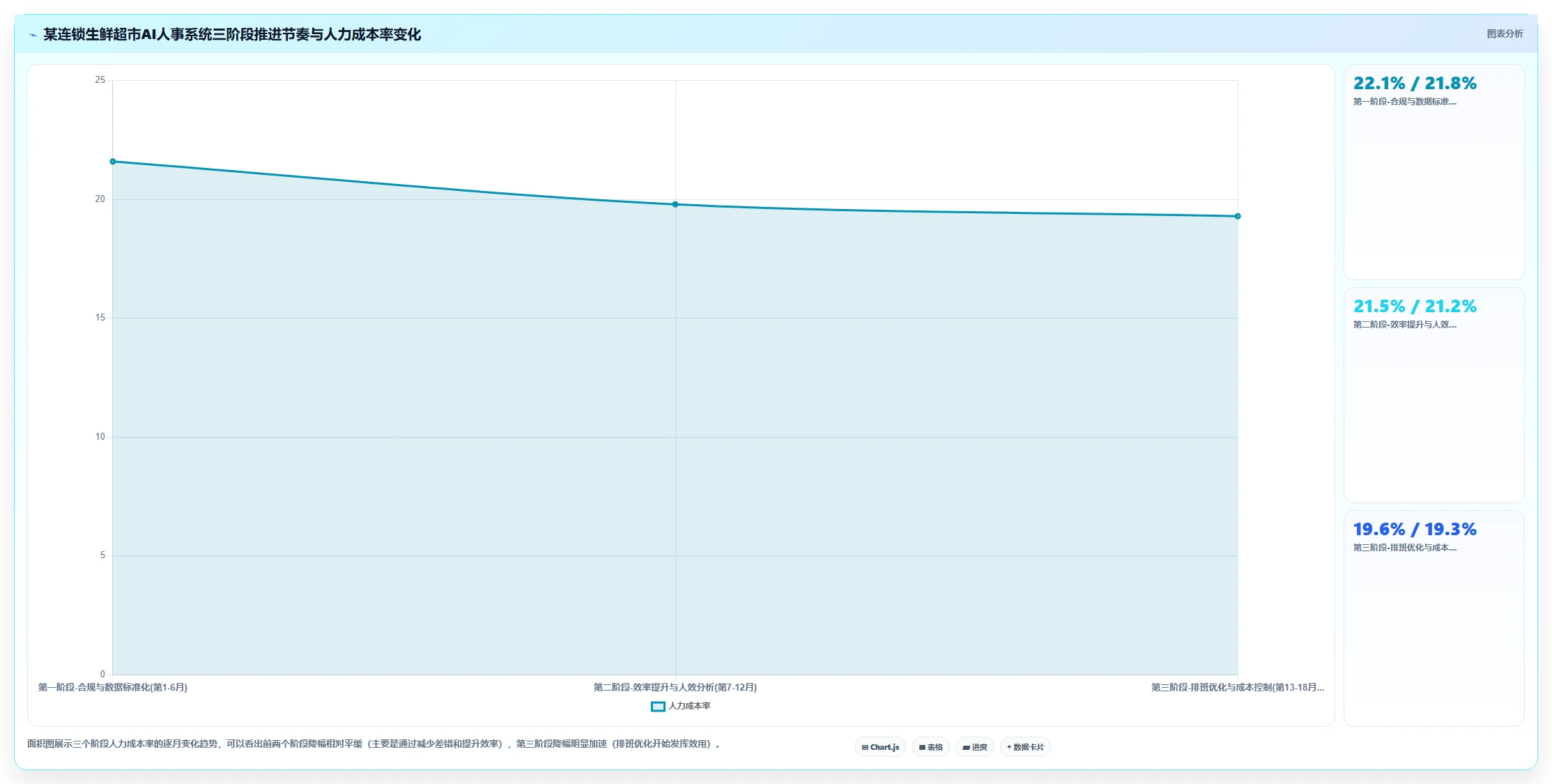Image resolution: width=1552 pixels, height=784 pixels.
Task: Open the 19.6% / 19.3% data card
Action: pos(1434,618)
